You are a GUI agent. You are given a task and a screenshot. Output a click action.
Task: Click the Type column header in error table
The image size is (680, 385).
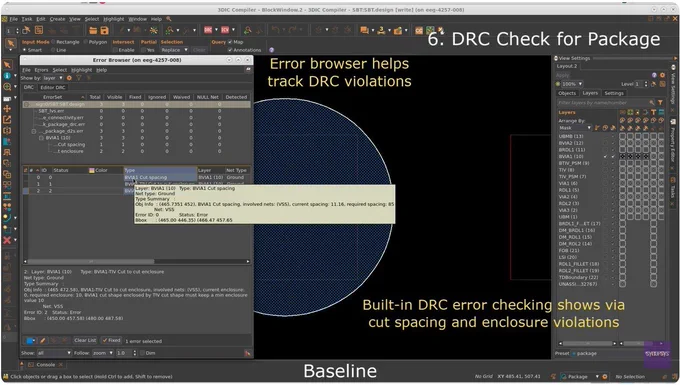coord(160,170)
